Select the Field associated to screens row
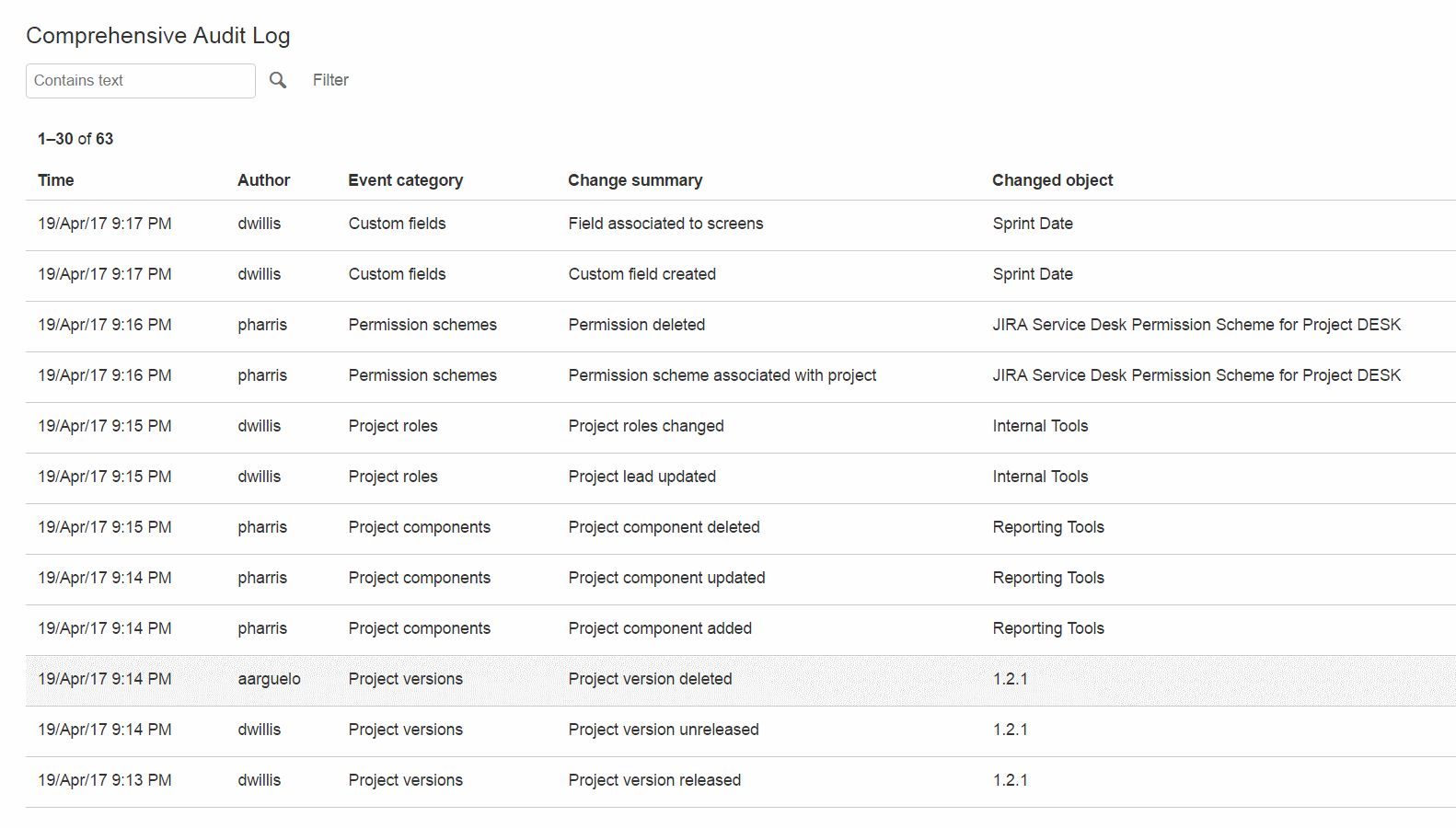The width and height of the screenshot is (1456, 828). 665,224
